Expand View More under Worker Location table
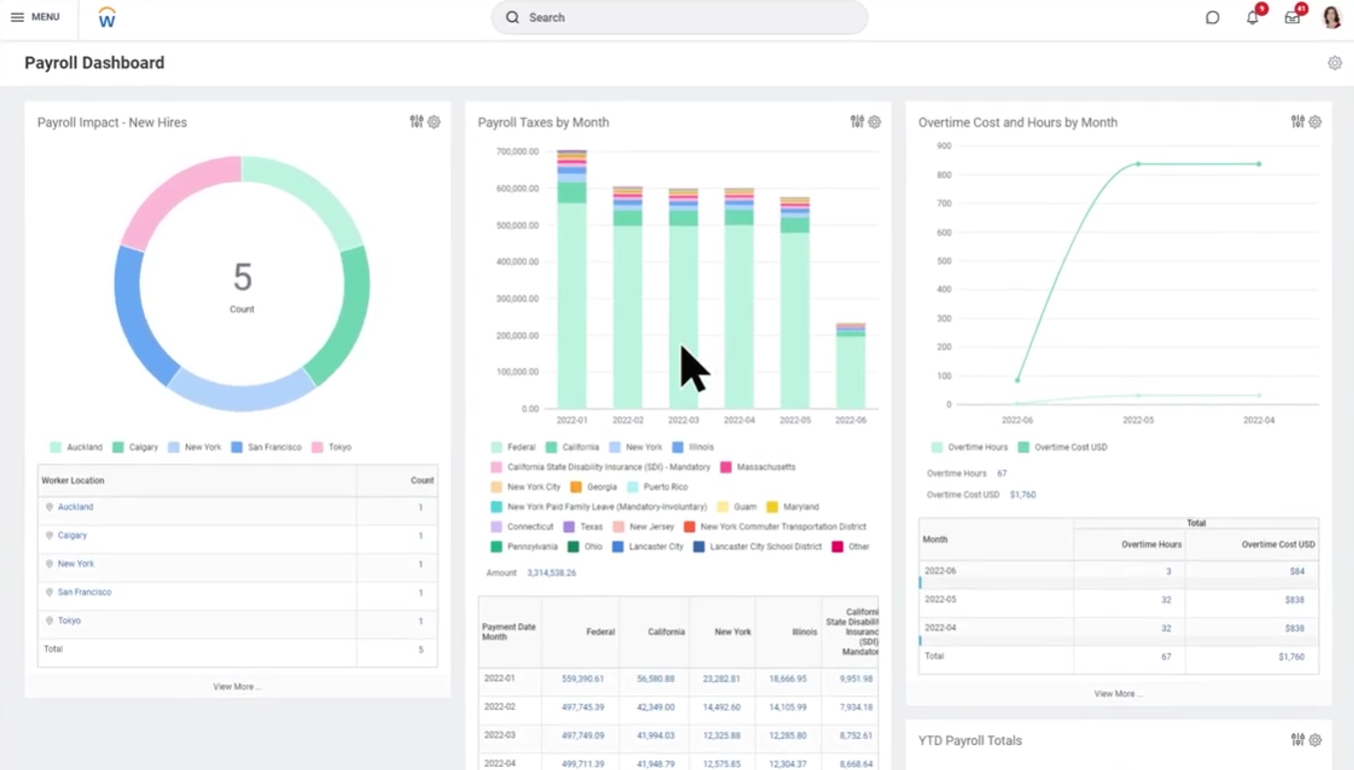 [237, 687]
